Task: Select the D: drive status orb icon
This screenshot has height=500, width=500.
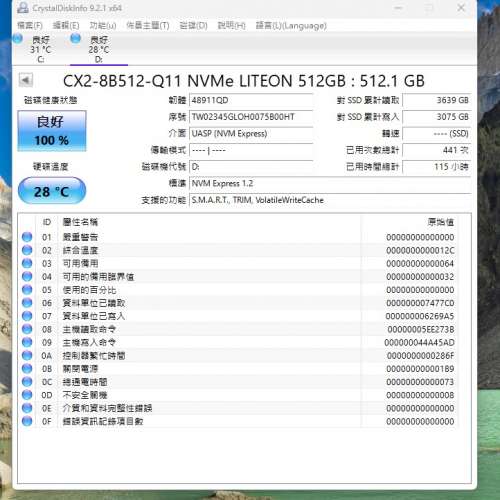Action: pos(76,39)
